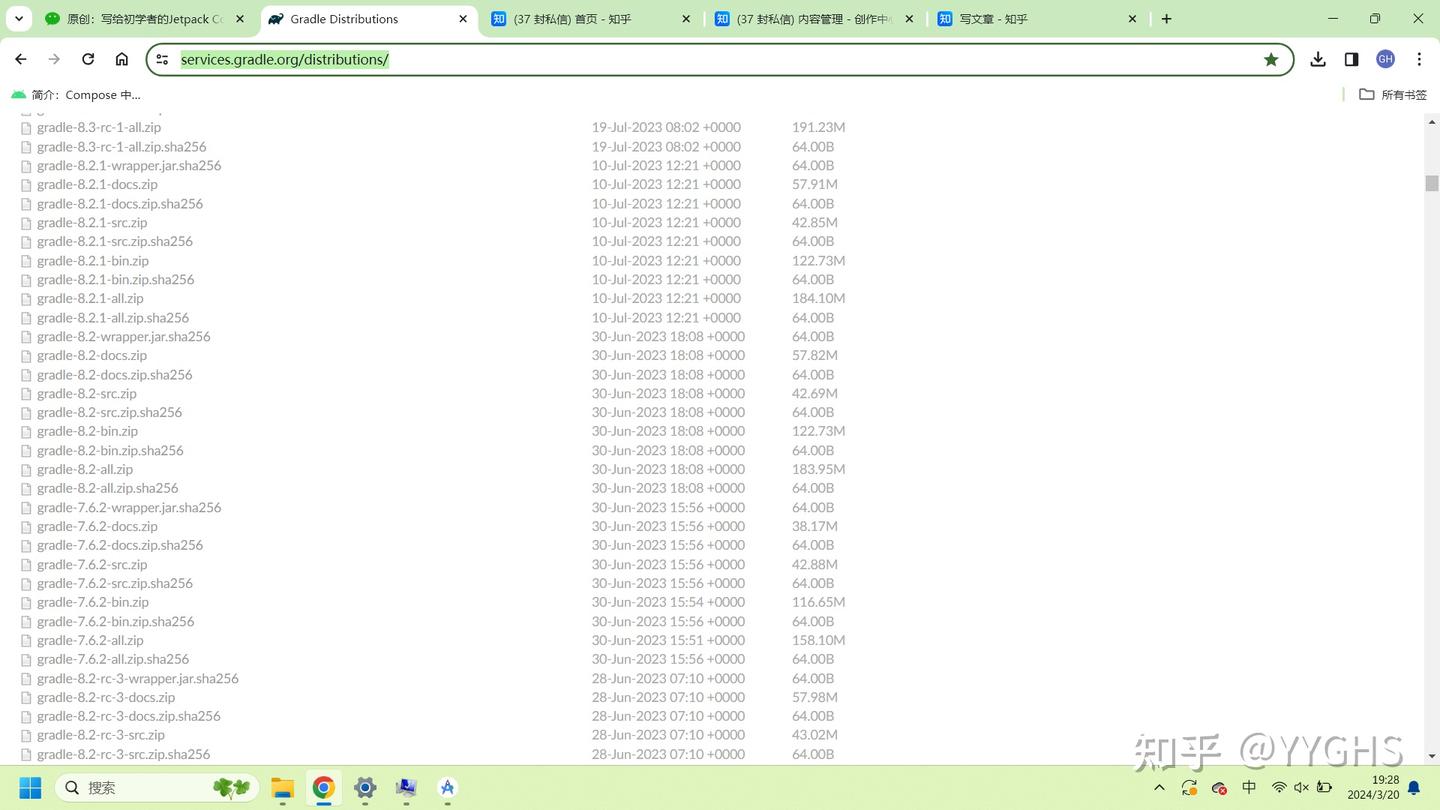Open Chrome's three-dot menu
Image resolution: width=1440 pixels, height=810 pixels.
pyautogui.click(x=1419, y=59)
